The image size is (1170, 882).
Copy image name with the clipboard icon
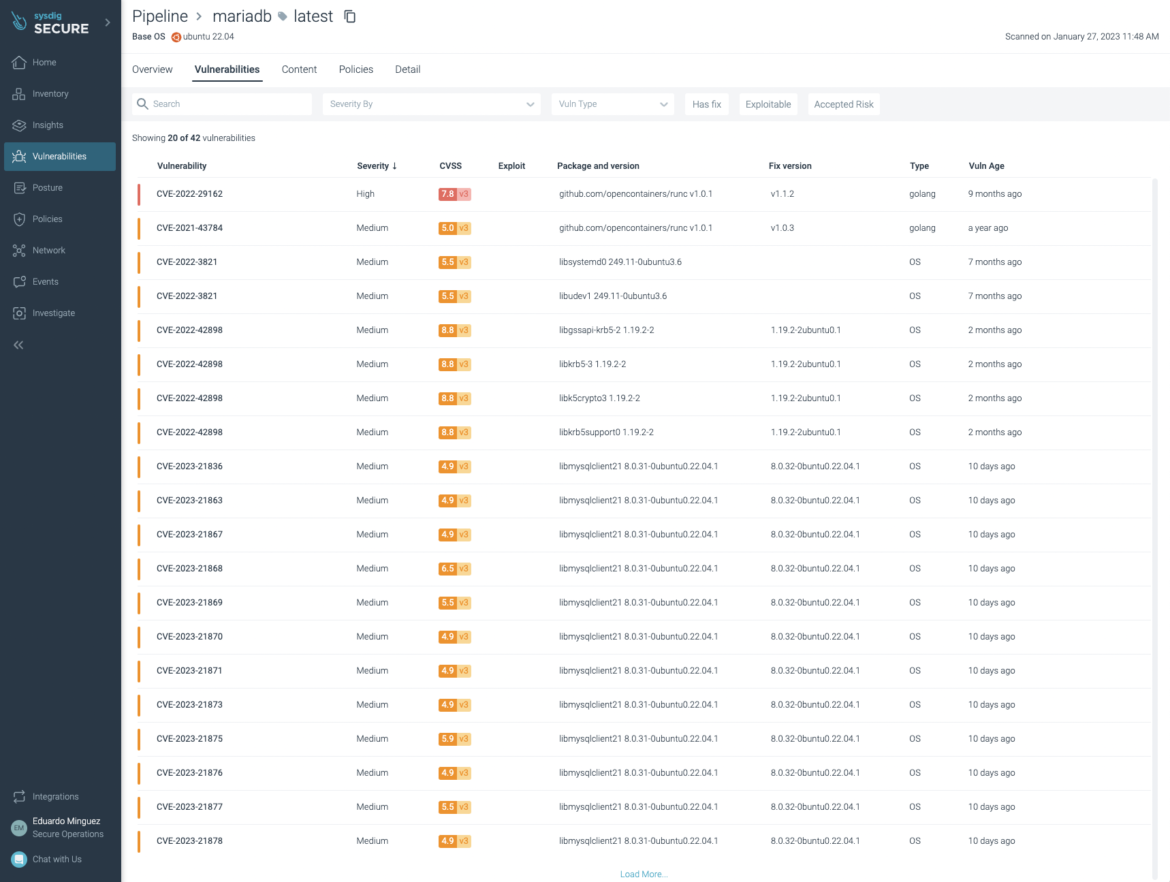click(x=349, y=16)
